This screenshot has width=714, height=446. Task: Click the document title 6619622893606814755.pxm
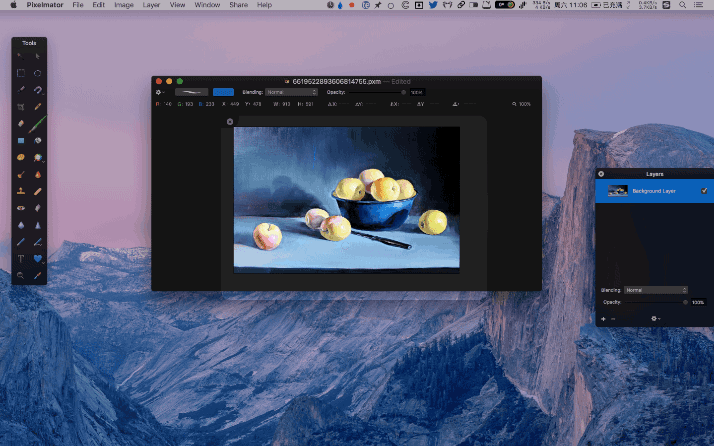(336, 81)
